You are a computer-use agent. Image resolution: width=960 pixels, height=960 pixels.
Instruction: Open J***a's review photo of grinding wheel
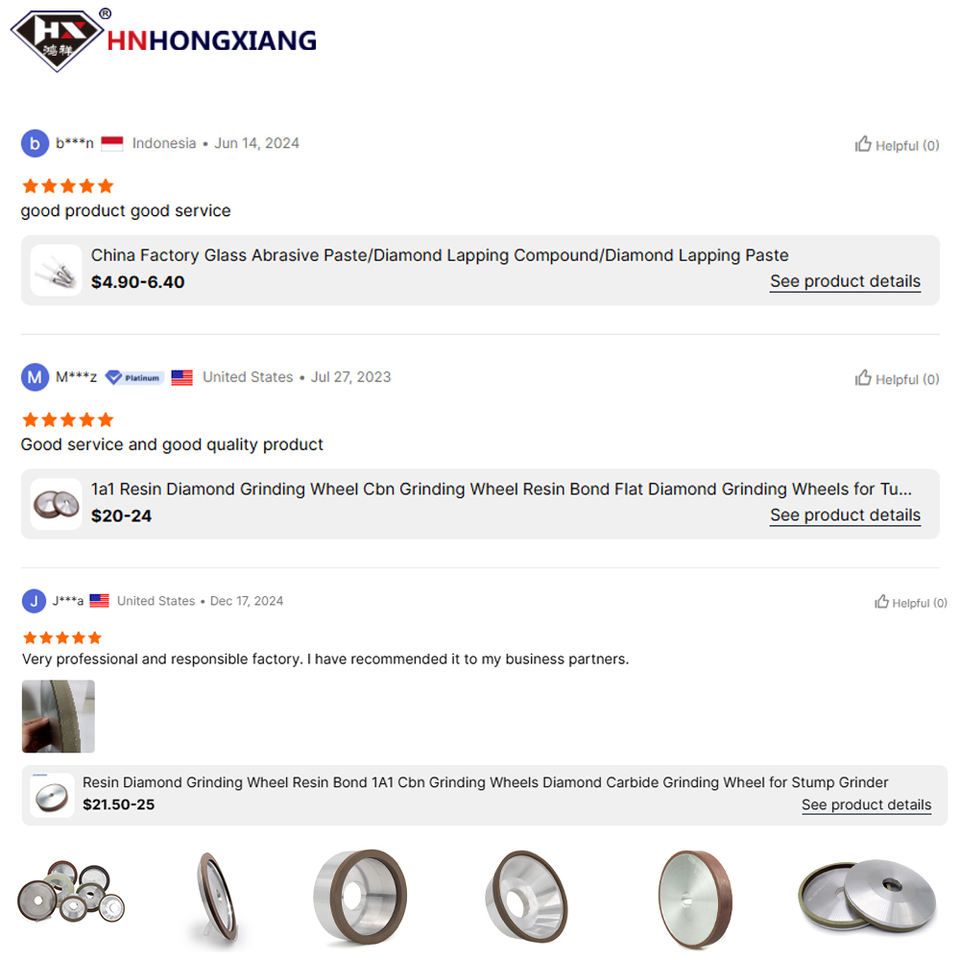point(58,716)
